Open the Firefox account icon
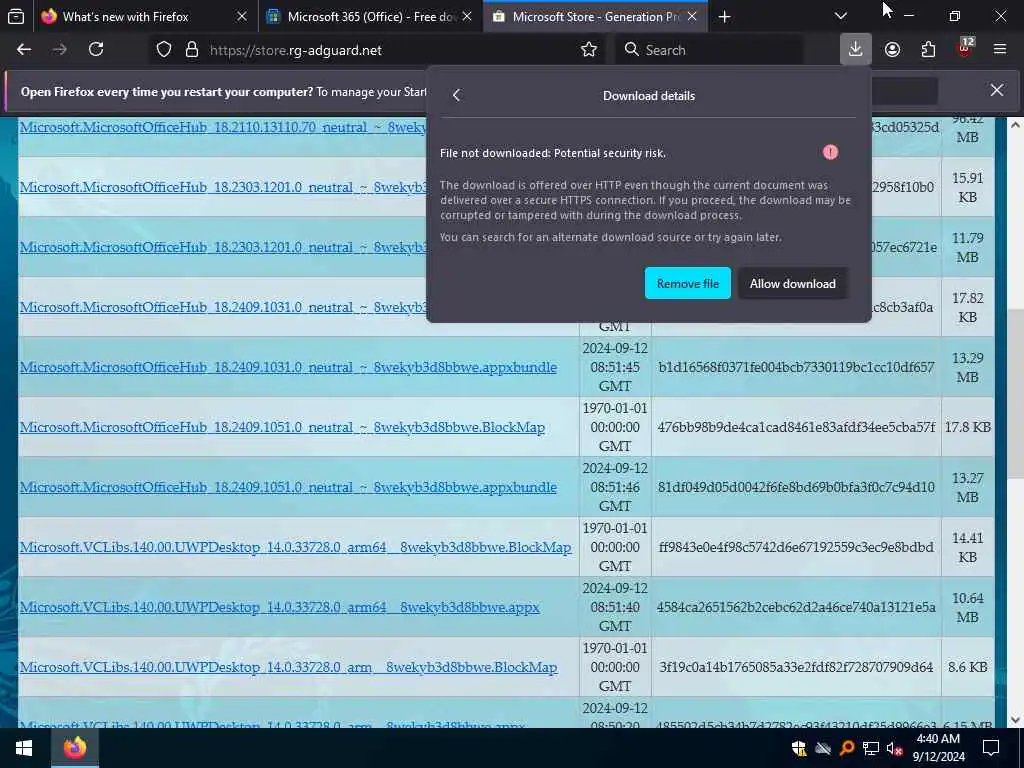This screenshot has height=768, width=1024. pyautogui.click(x=892, y=50)
